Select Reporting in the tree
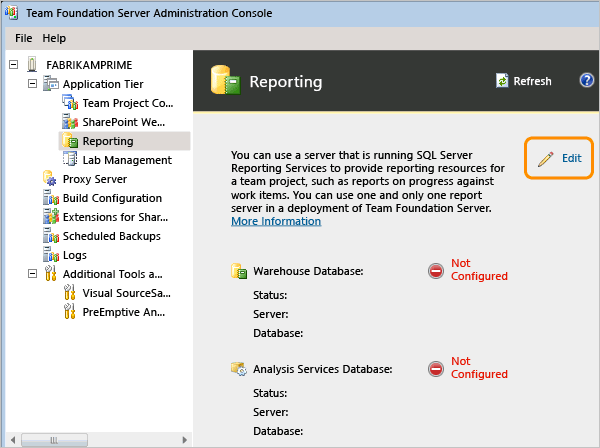Screen dimensions: 600x448 click(107, 141)
